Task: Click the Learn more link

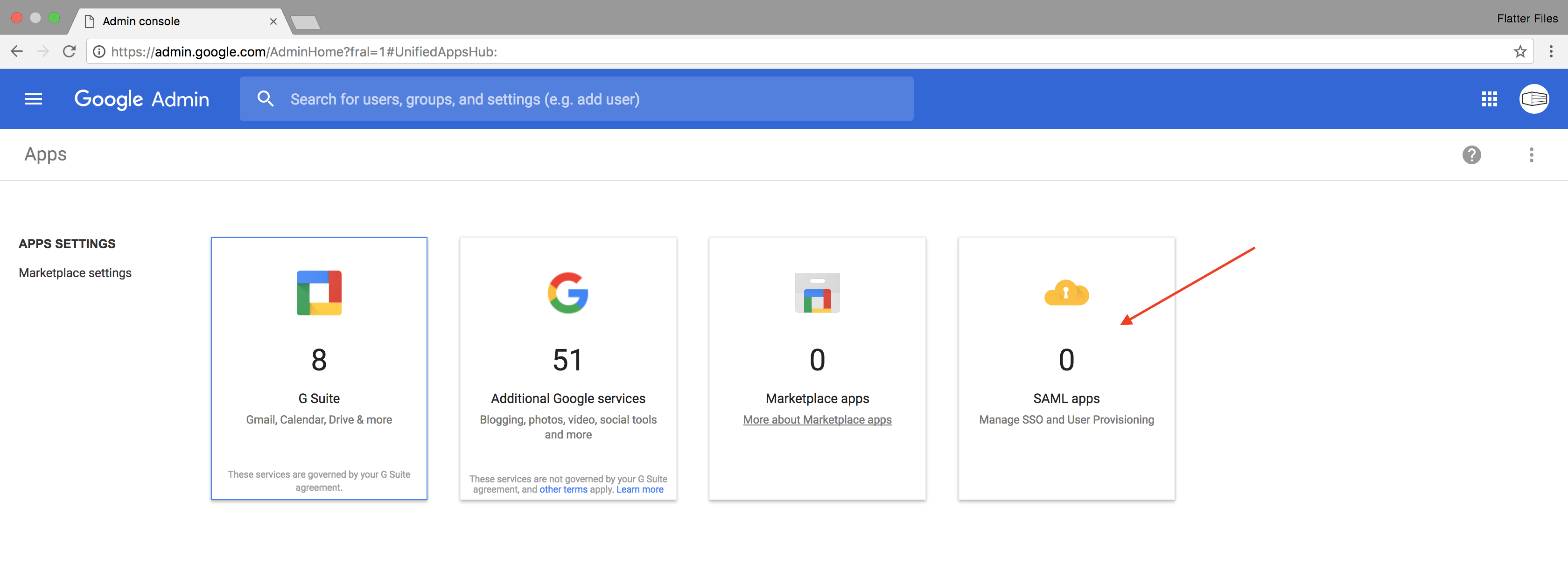Action: pos(640,489)
